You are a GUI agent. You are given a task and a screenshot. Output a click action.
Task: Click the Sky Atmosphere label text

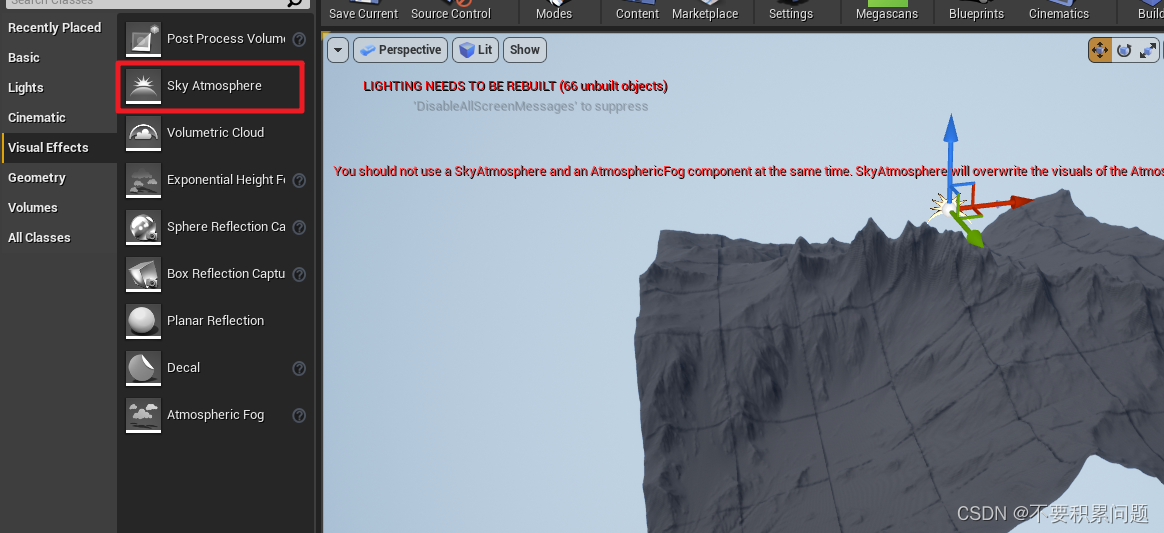214,86
